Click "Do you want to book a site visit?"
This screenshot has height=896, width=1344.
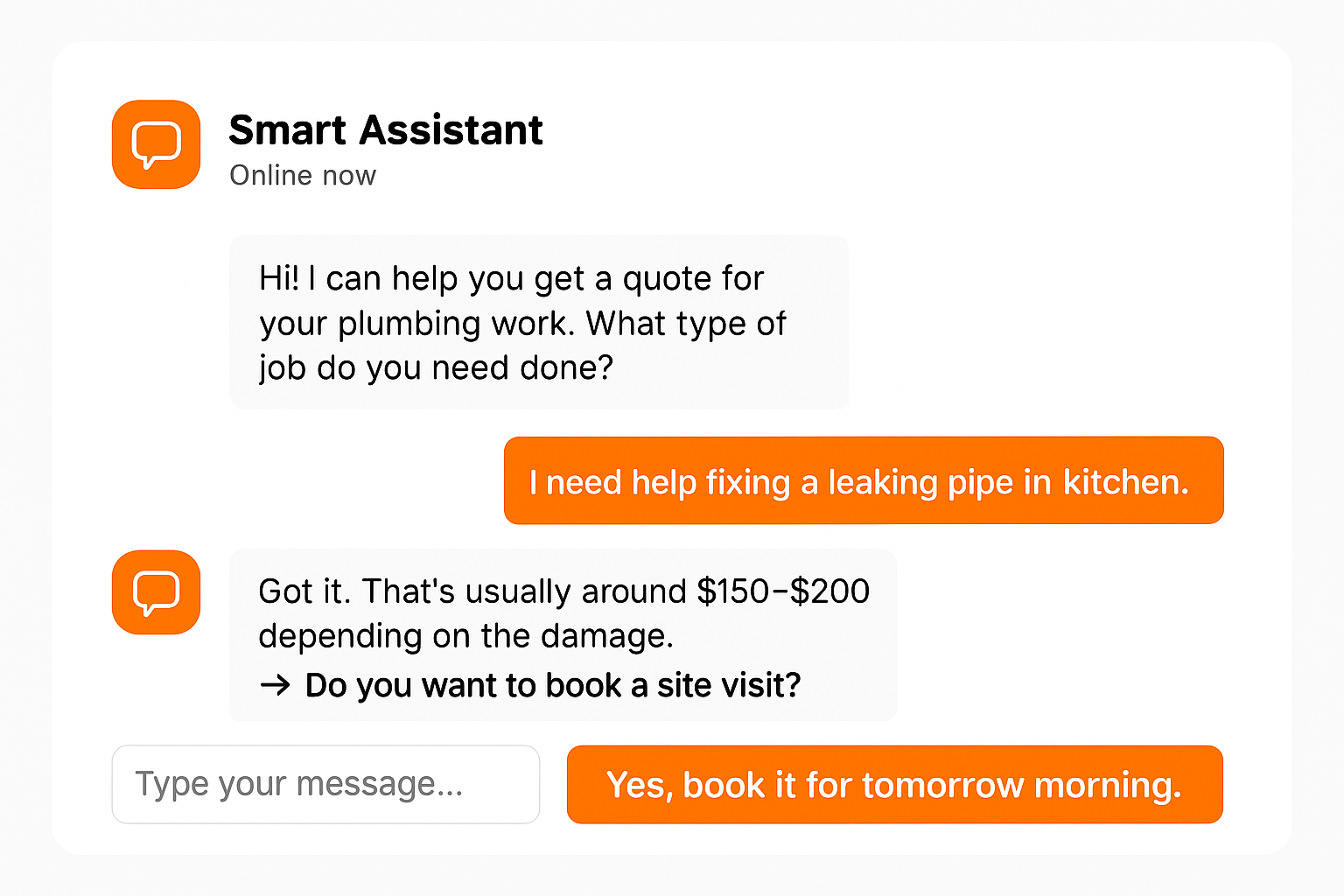(x=552, y=685)
